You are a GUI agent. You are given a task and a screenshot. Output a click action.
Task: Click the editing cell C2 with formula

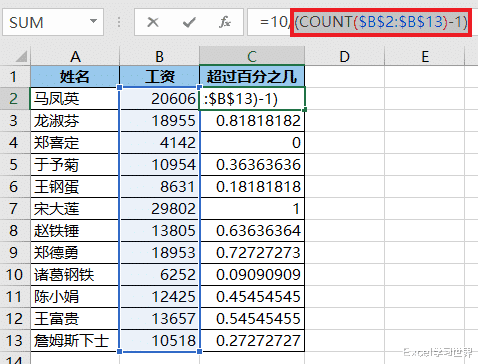252,99
